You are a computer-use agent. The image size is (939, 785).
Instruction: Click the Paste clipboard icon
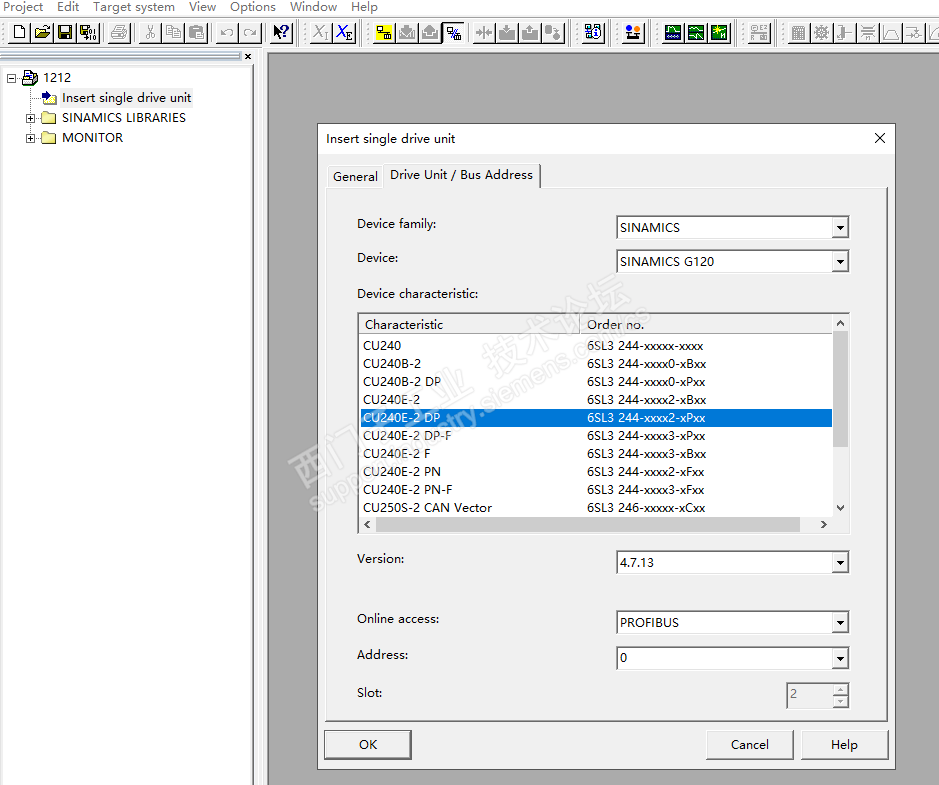pos(196,32)
